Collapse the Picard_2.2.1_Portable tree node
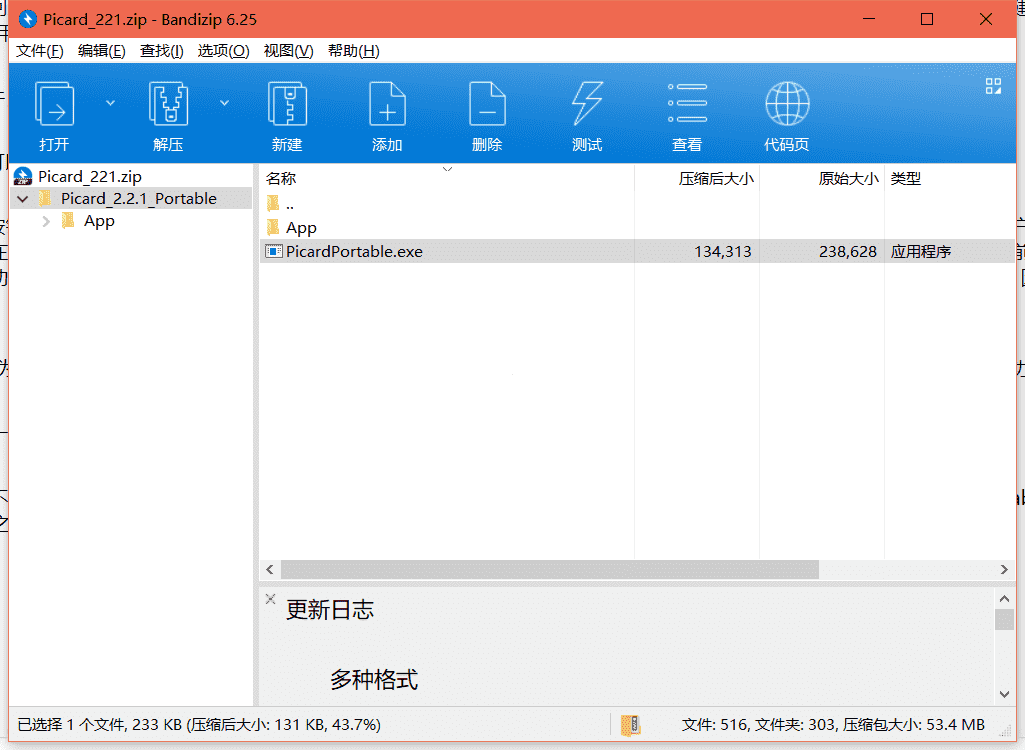 tap(23, 199)
